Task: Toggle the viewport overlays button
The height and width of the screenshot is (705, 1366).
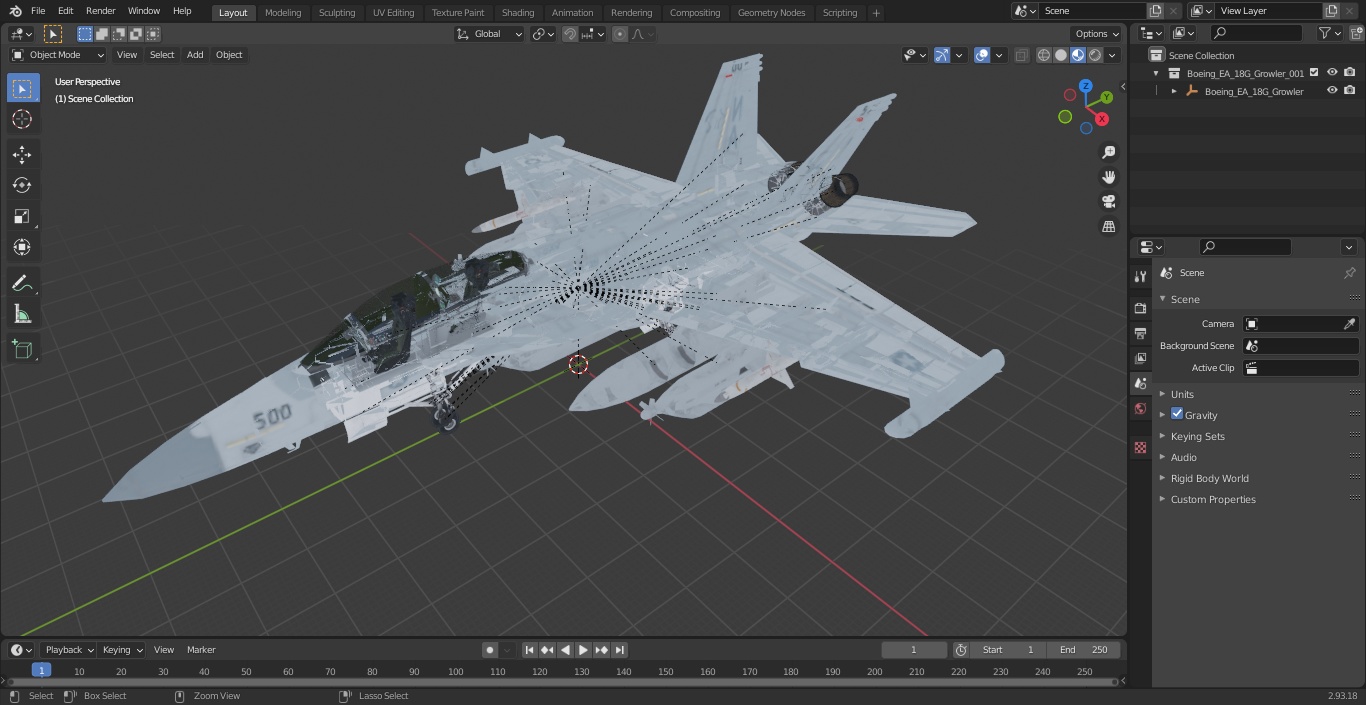Action: point(982,55)
